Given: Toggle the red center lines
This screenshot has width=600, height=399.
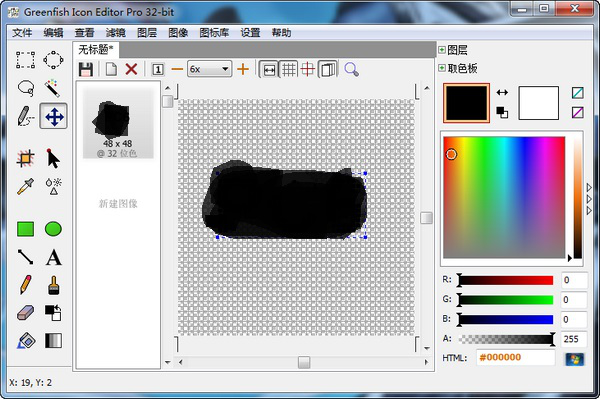Looking at the screenshot, I should [308, 70].
